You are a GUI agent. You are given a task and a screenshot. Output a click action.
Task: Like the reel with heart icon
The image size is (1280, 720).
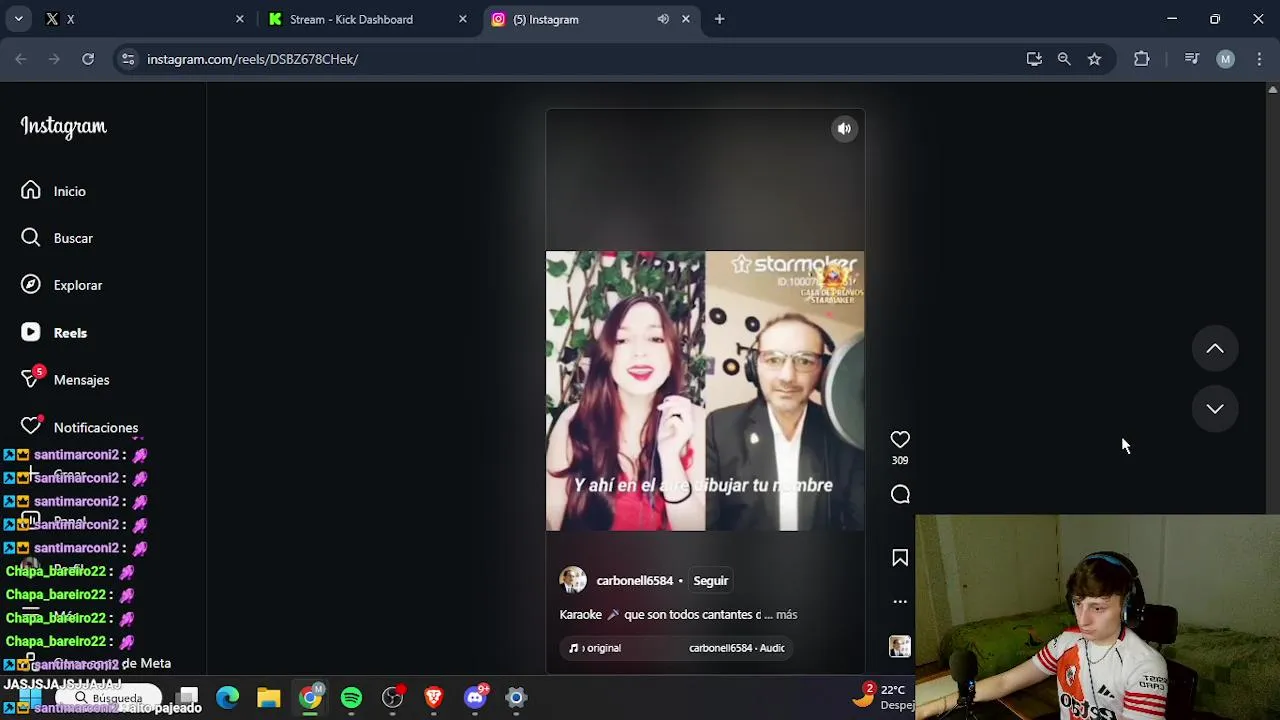pos(900,439)
